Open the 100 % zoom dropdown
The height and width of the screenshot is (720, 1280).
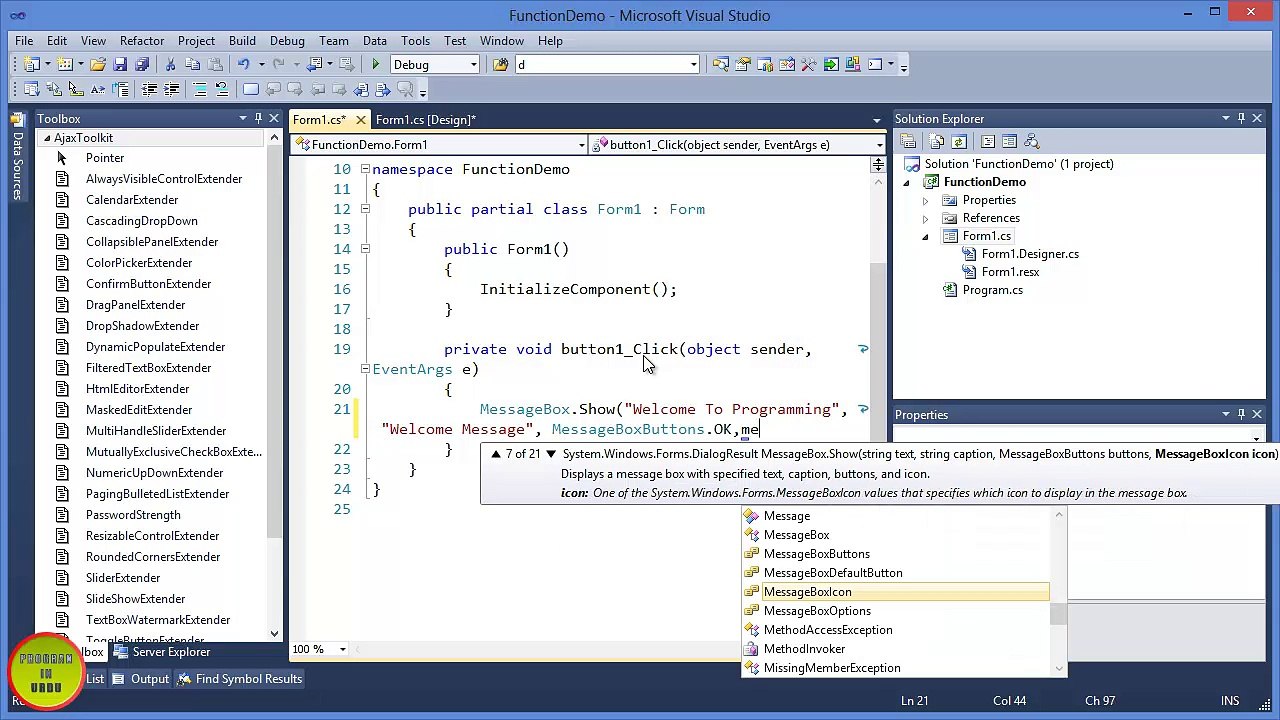tap(342, 650)
